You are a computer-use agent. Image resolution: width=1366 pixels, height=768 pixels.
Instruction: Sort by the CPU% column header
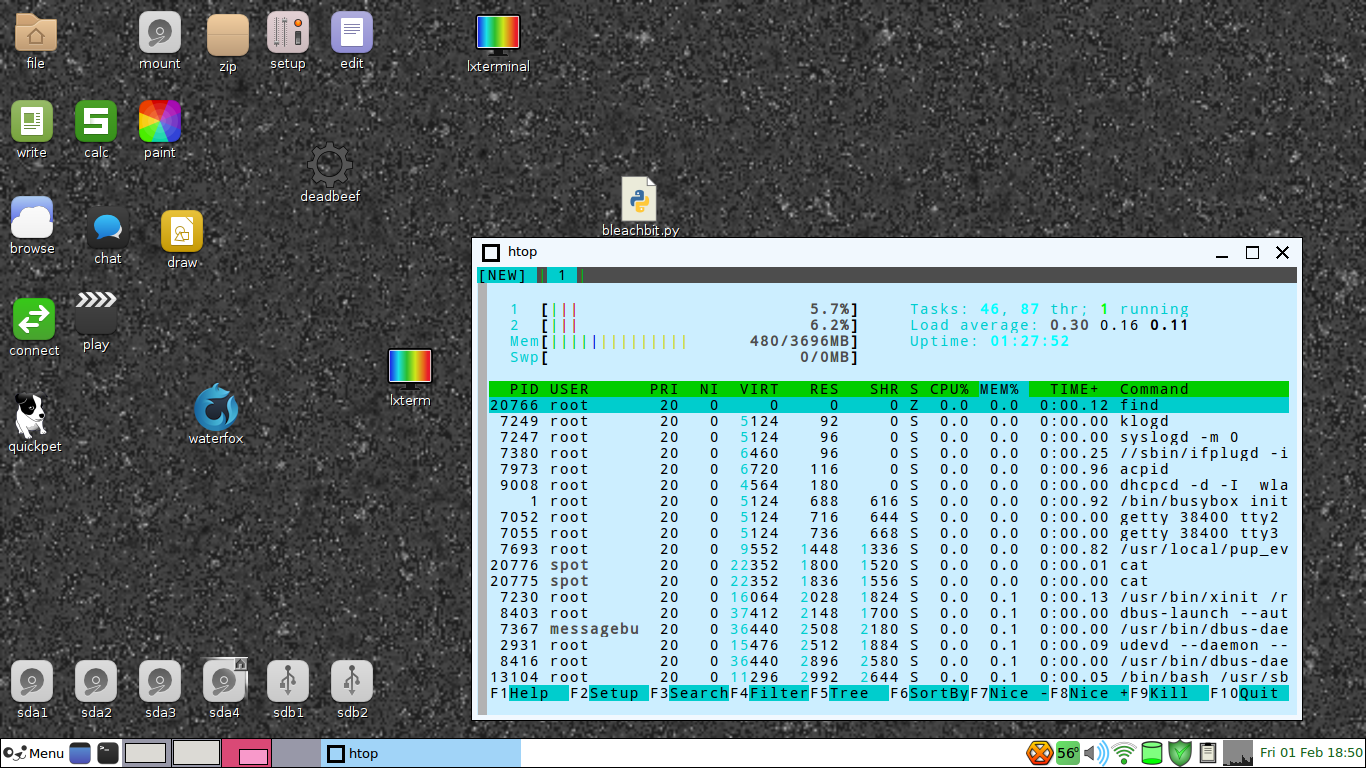point(949,389)
